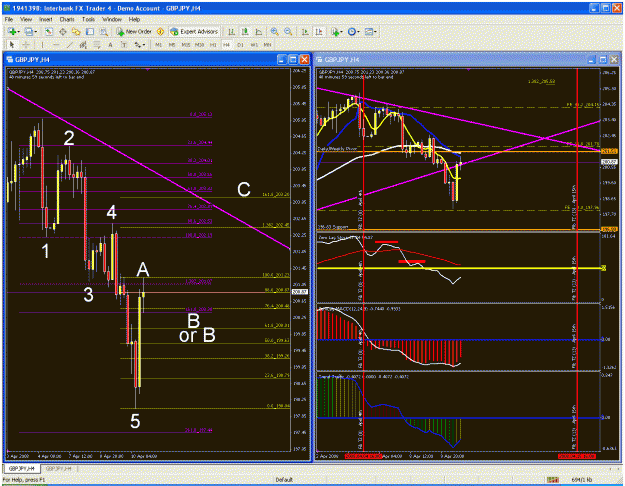Open the Tools menu
The width and height of the screenshot is (625, 486).
(88, 19)
